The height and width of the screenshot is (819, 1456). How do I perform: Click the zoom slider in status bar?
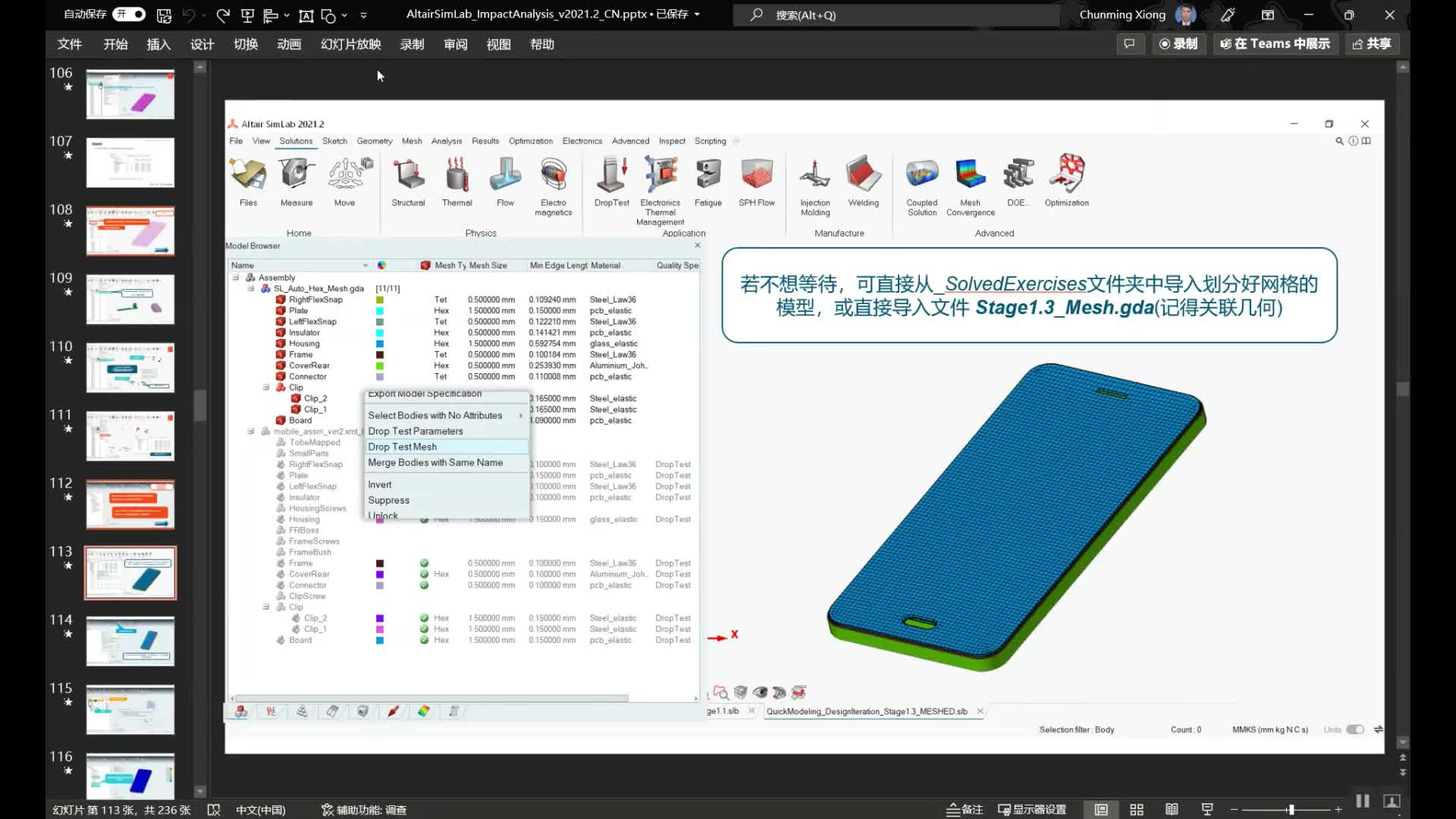click(1291, 810)
